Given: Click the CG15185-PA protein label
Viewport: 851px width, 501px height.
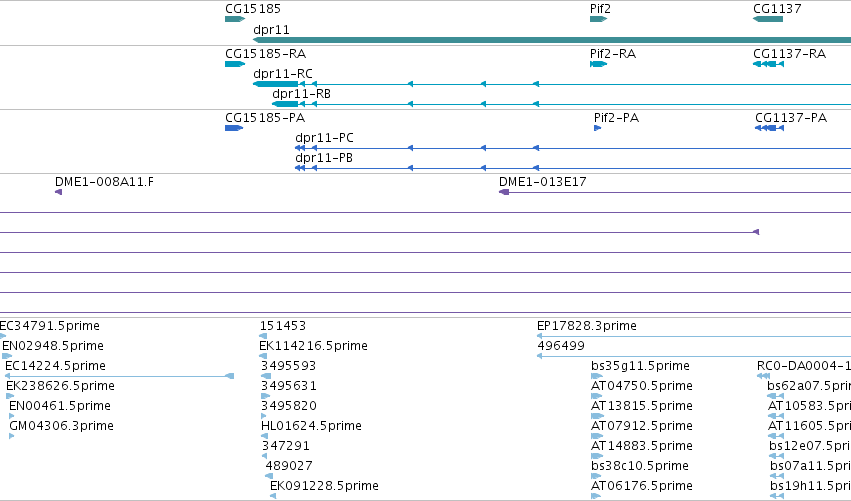Looking at the screenshot, I should click(x=265, y=118).
